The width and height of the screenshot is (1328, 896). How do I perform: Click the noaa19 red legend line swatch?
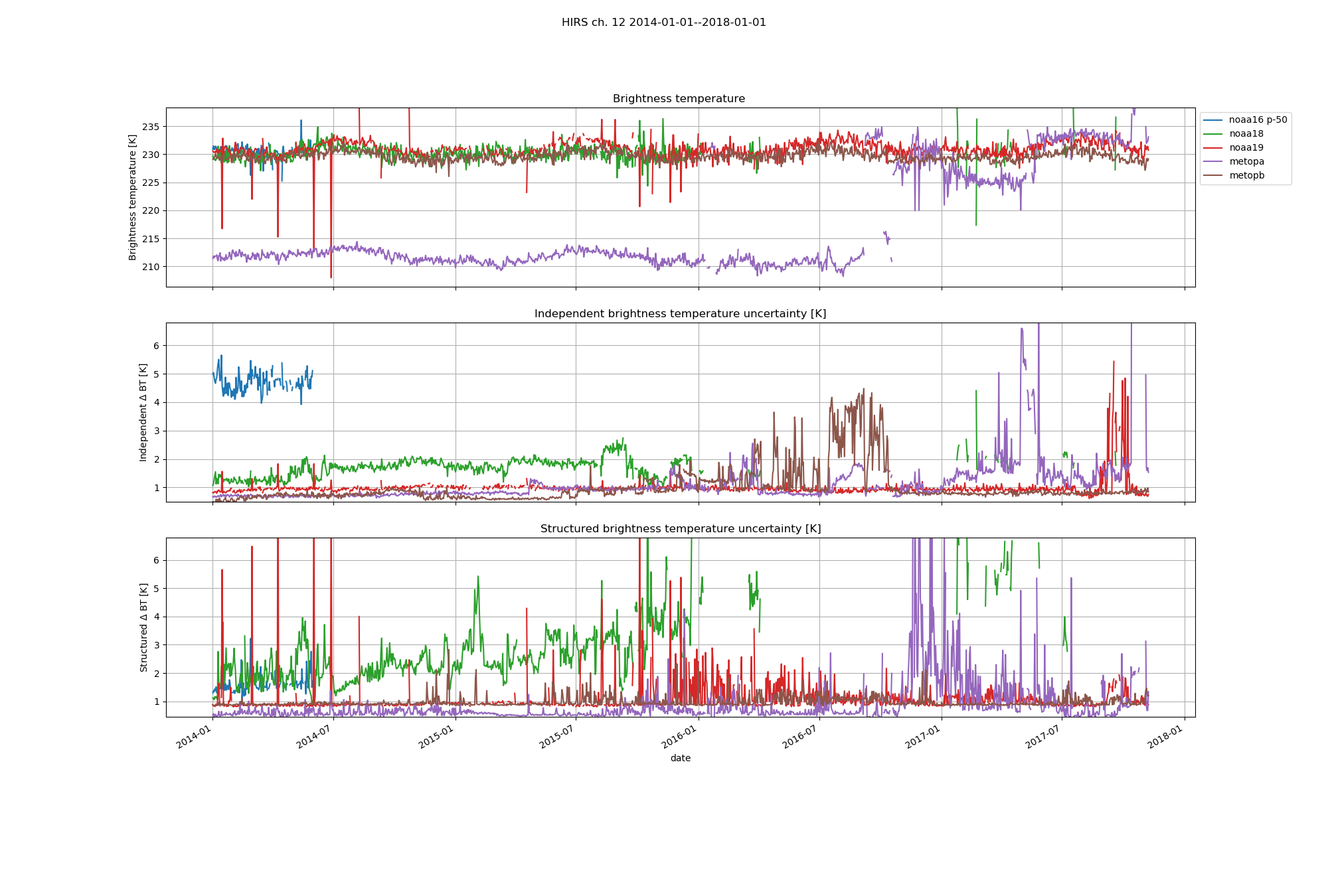[1213, 148]
